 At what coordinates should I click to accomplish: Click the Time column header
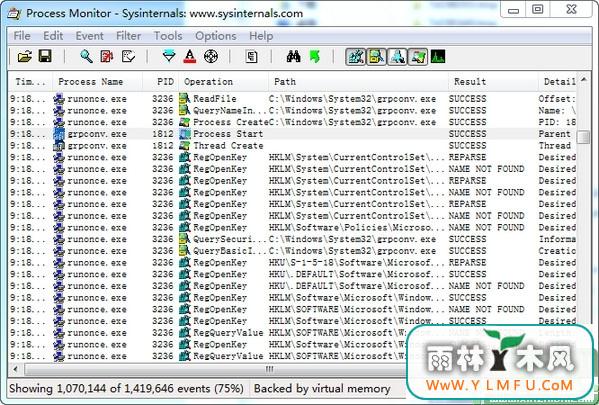pos(30,81)
